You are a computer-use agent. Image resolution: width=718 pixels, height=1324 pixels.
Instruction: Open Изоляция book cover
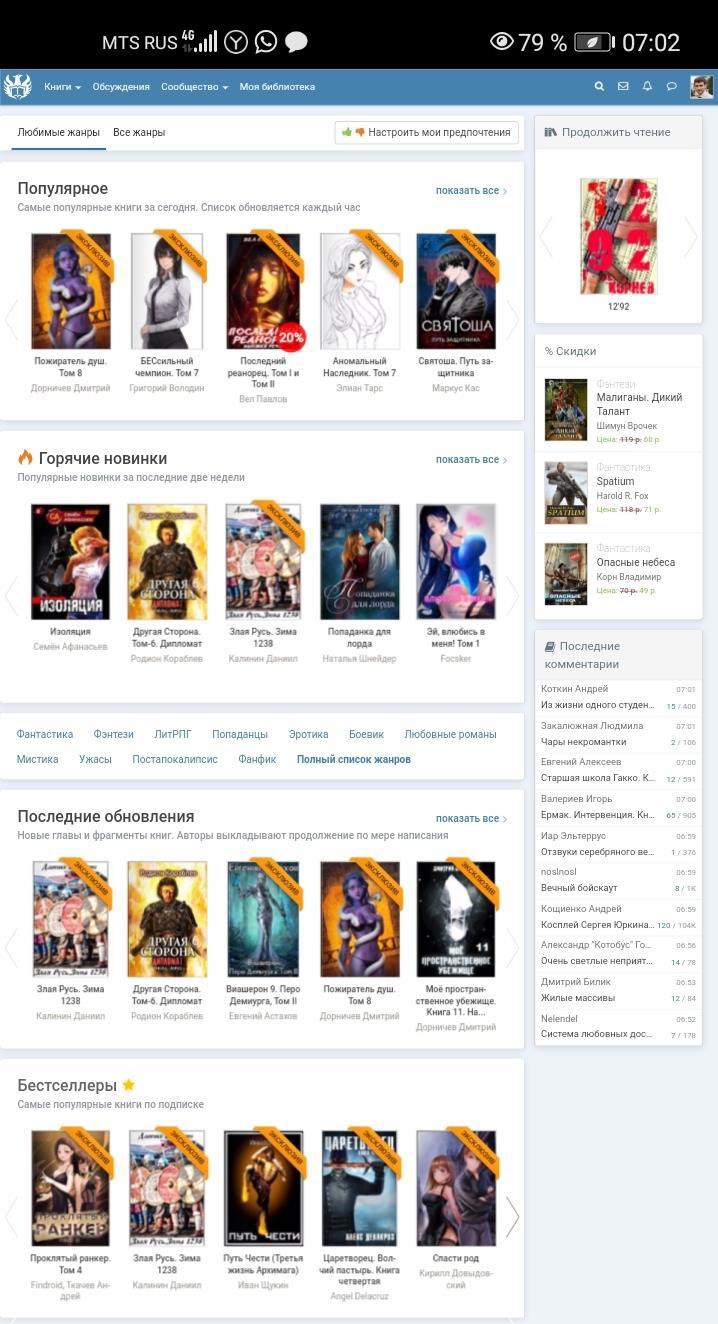pyautogui.click(x=70, y=561)
